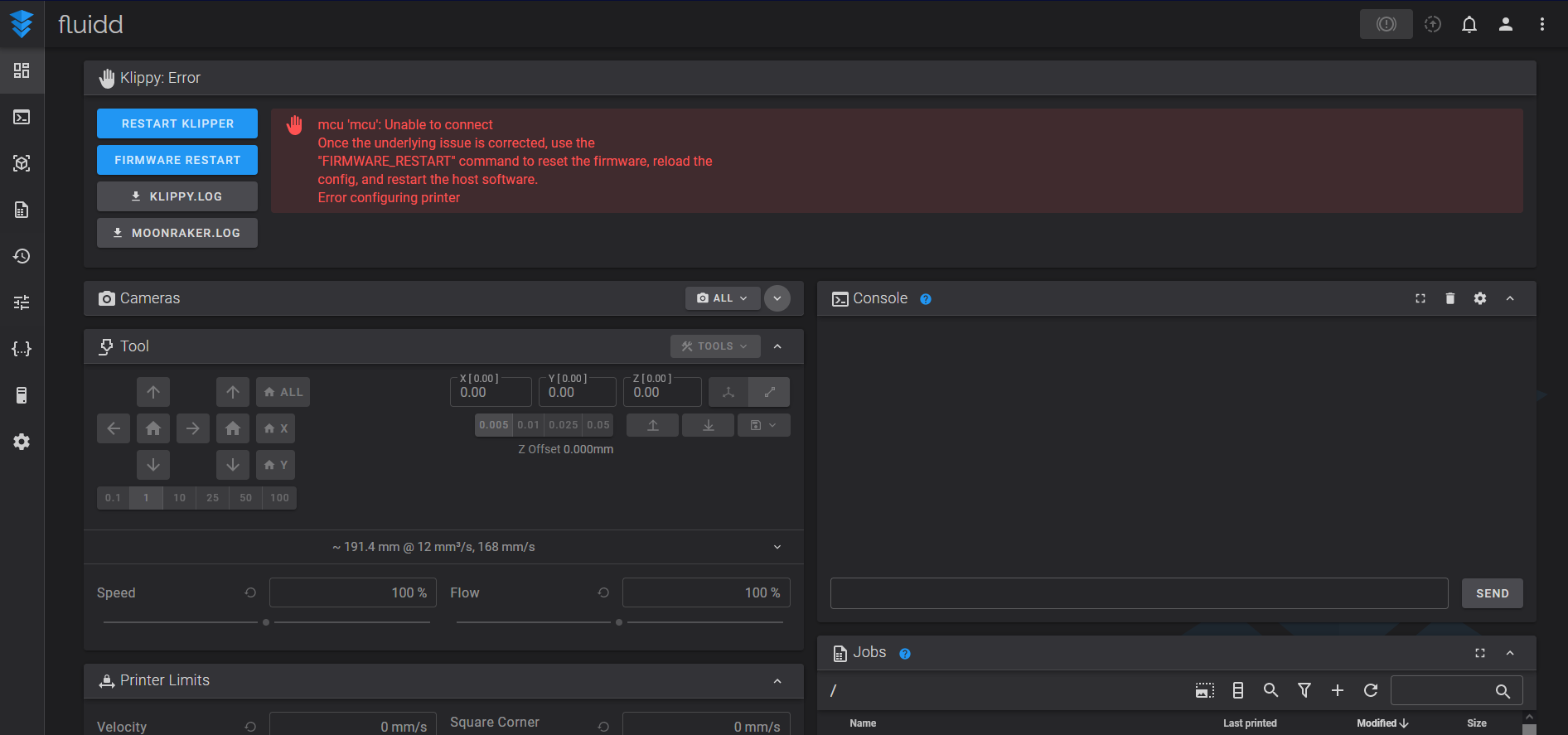Select 0.01 Z offset step
The height and width of the screenshot is (735, 1568).
528,425
